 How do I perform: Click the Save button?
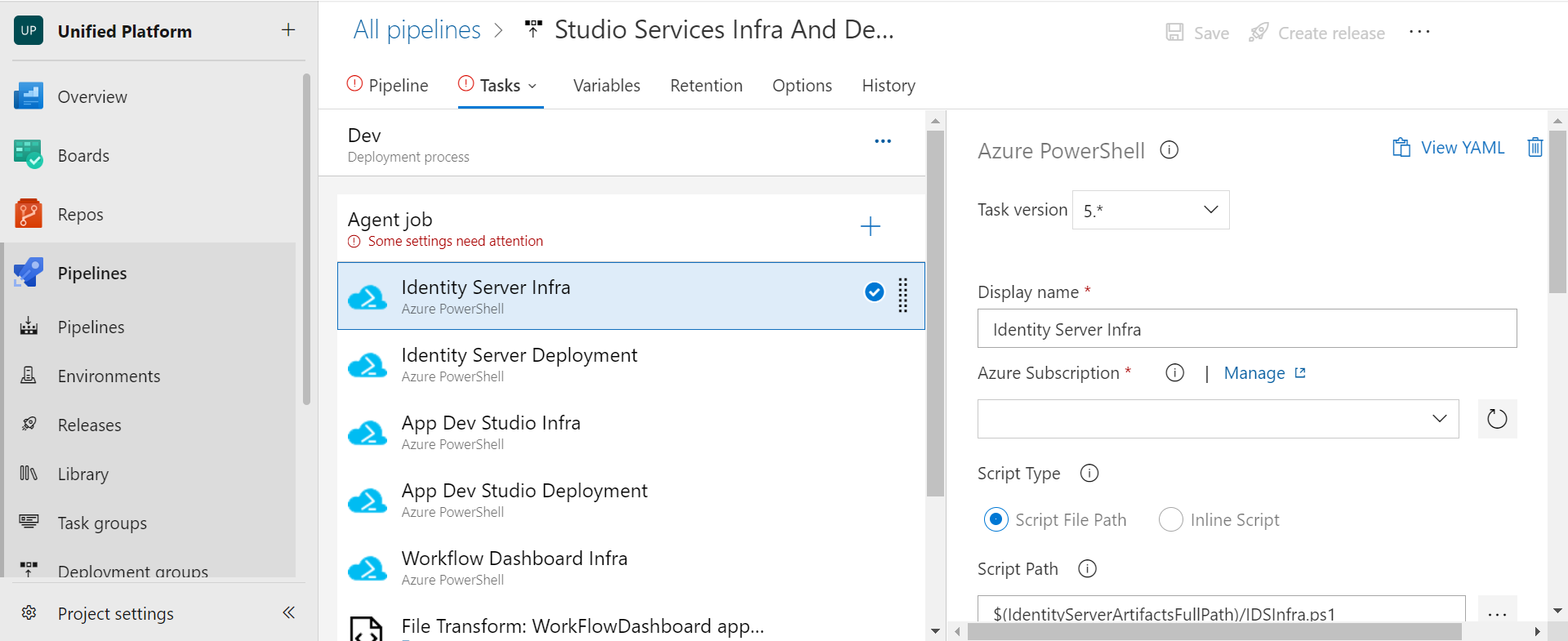(1197, 33)
